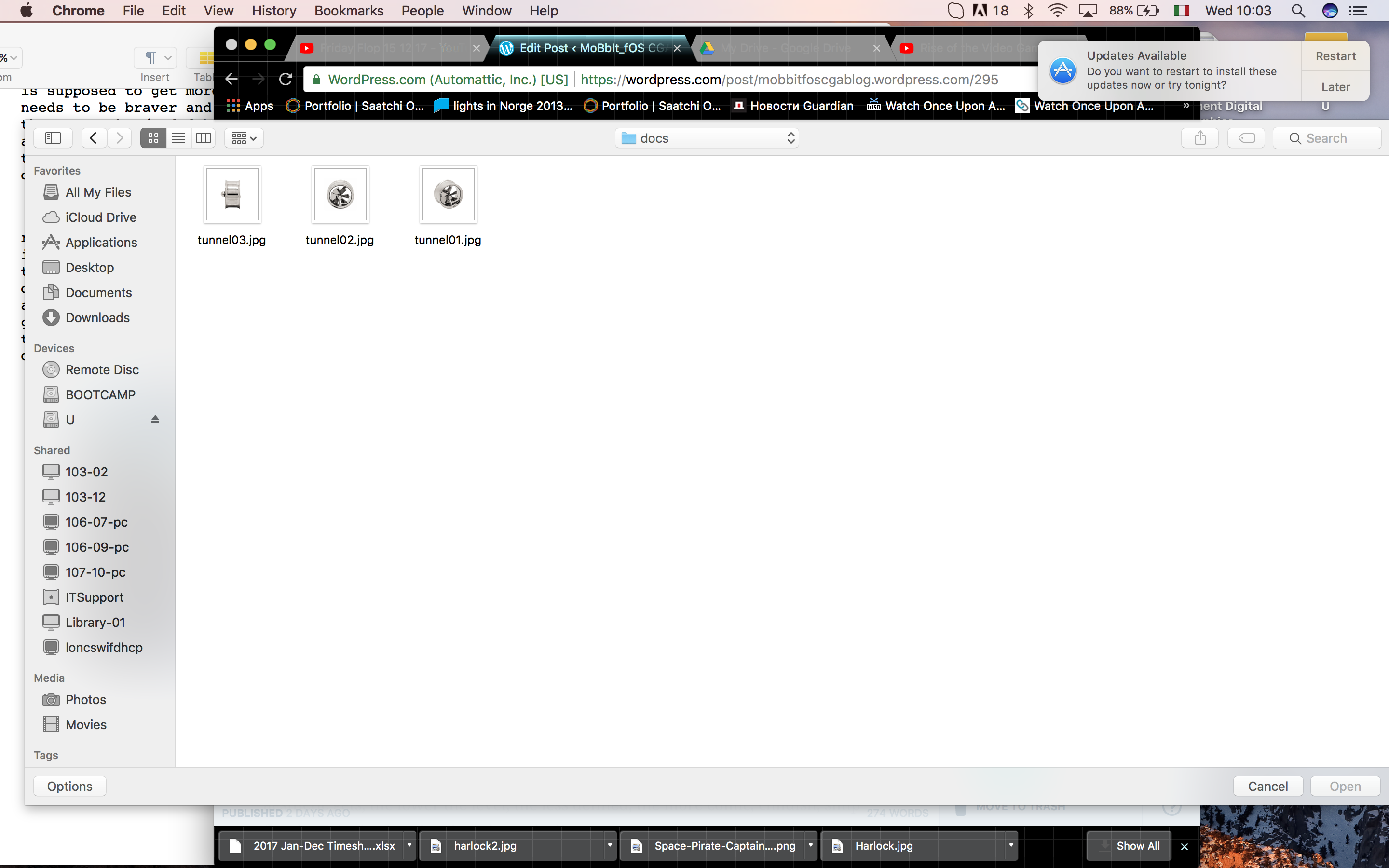Image resolution: width=1389 pixels, height=868 pixels.
Task: Switch to column view mode
Action: click(x=203, y=138)
